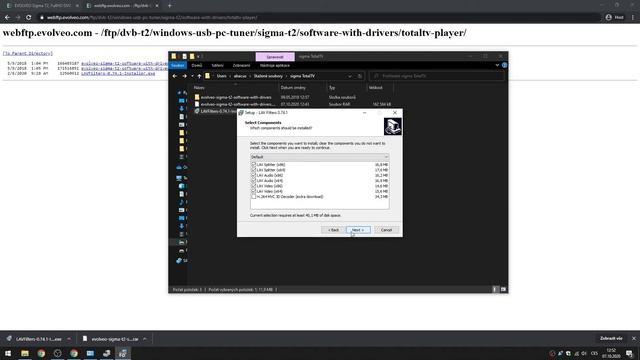Expand the Explorer ribbon chevron

click(497, 65)
